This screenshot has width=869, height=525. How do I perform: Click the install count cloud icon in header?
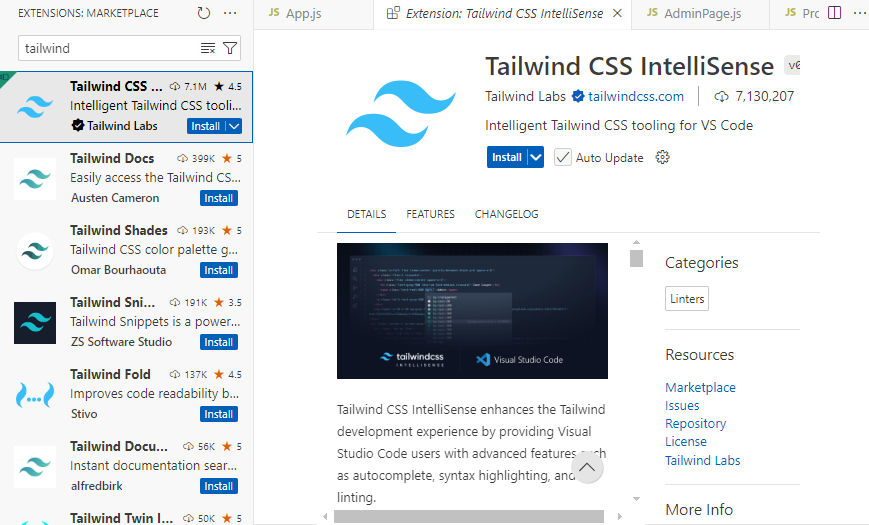click(x=721, y=96)
